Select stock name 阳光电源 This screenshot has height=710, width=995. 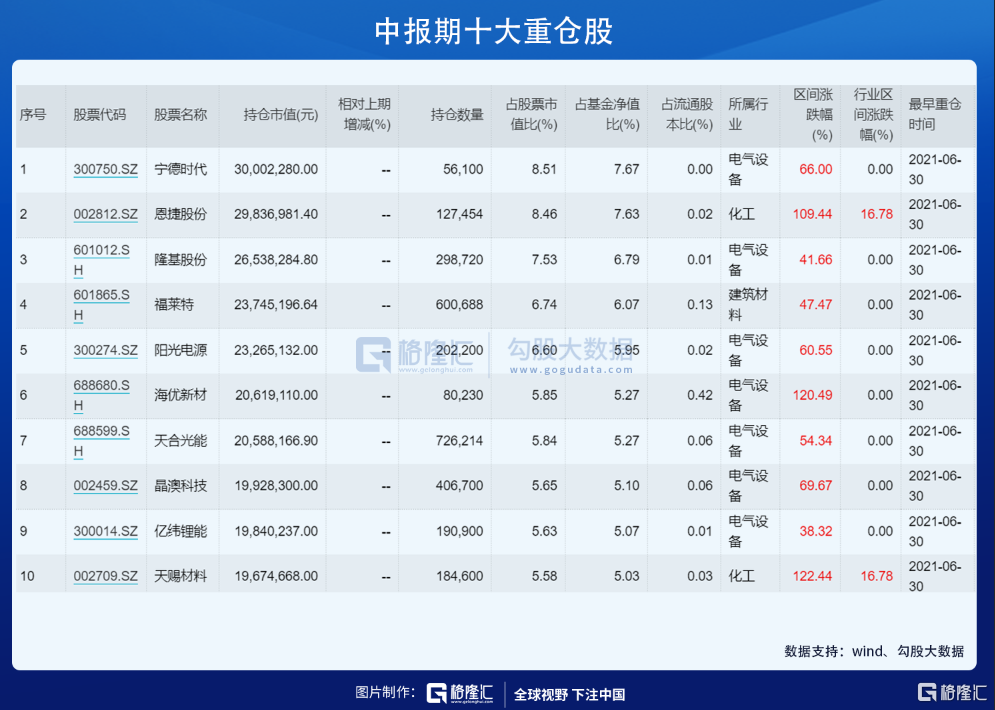(181, 350)
